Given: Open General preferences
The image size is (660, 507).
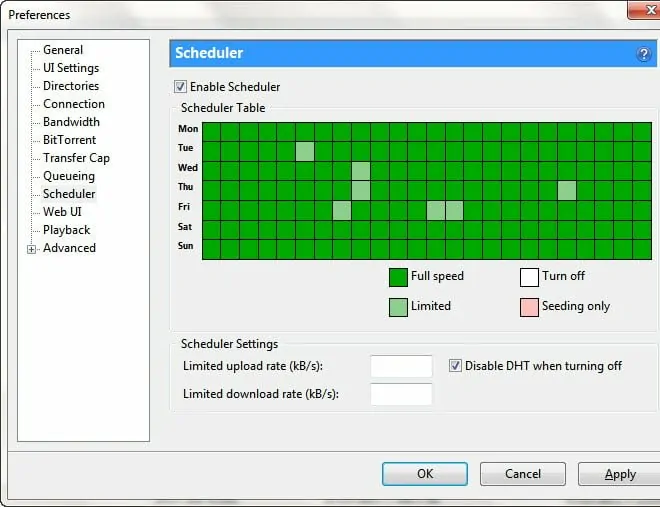Looking at the screenshot, I should [63, 50].
